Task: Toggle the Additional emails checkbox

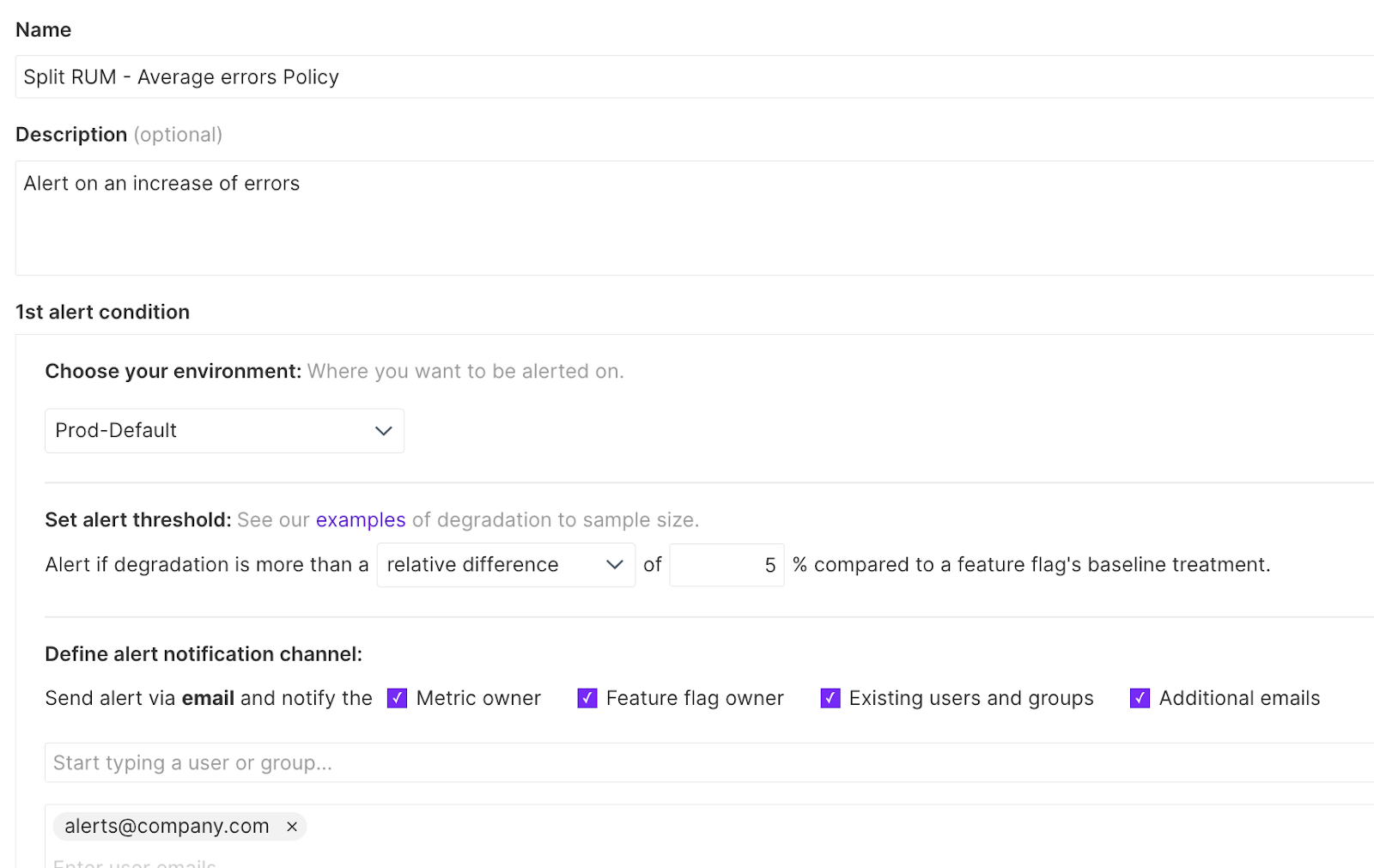Action: (x=1140, y=698)
